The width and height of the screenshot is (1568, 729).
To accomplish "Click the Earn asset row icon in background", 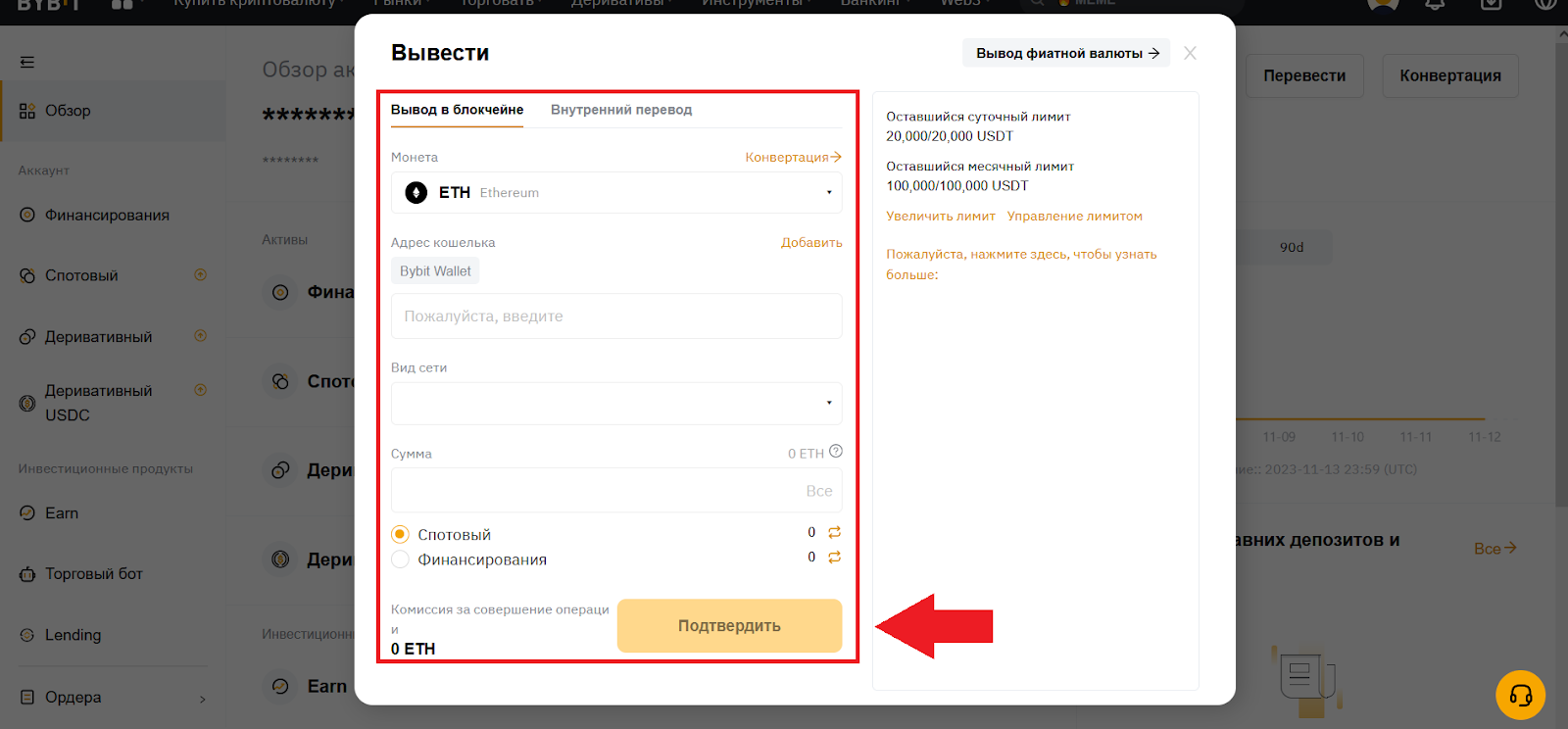I will click(x=280, y=686).
